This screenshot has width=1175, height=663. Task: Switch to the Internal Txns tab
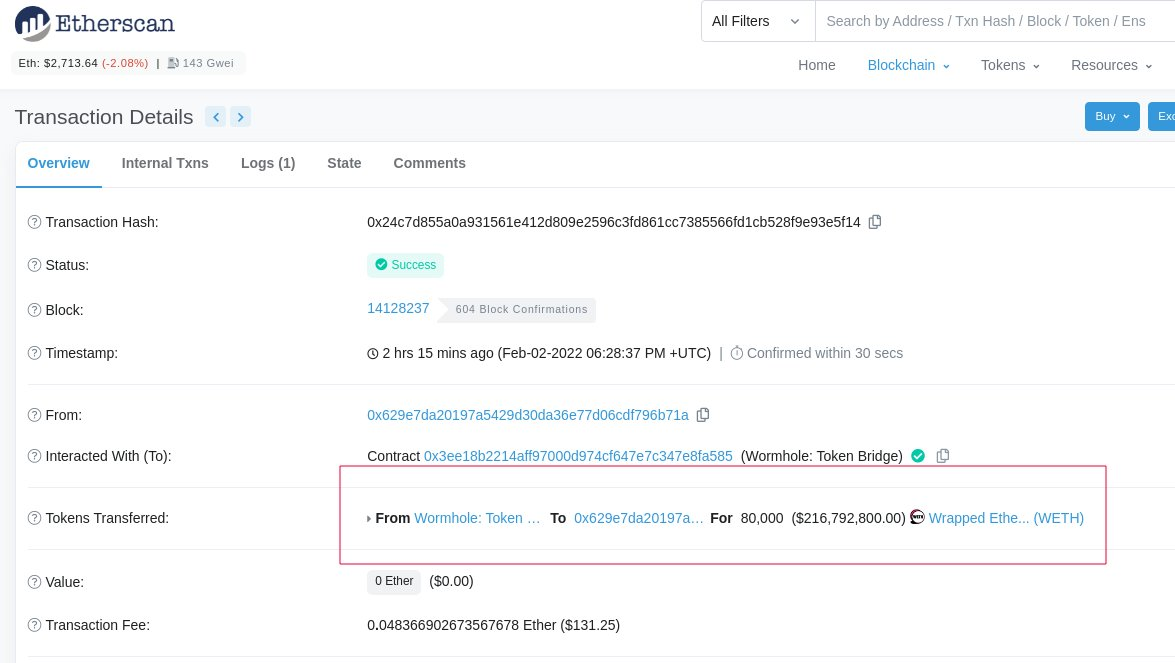coord(165,163)
